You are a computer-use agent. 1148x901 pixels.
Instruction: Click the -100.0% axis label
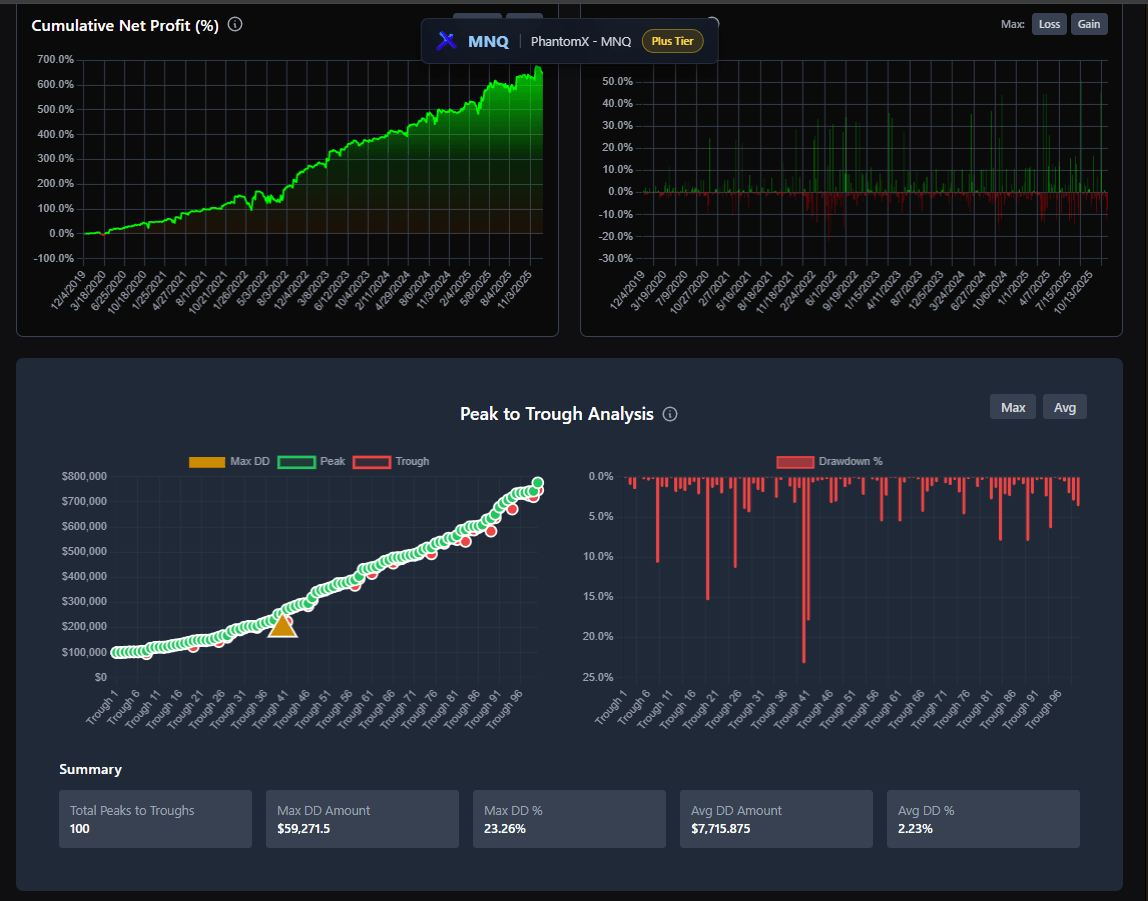(54, 258)
